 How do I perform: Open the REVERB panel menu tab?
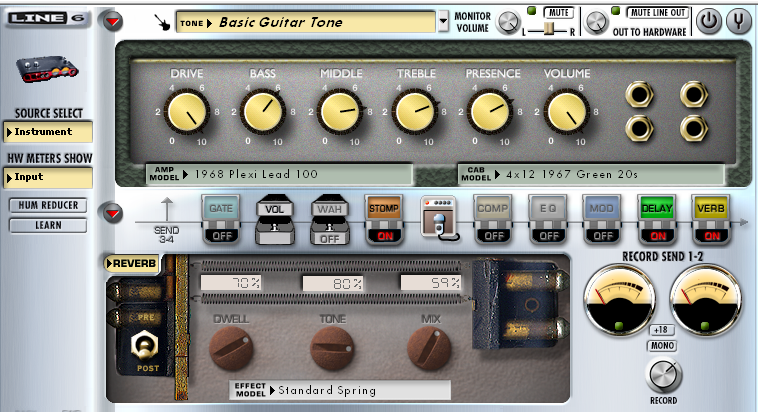(x=131, y=264)
